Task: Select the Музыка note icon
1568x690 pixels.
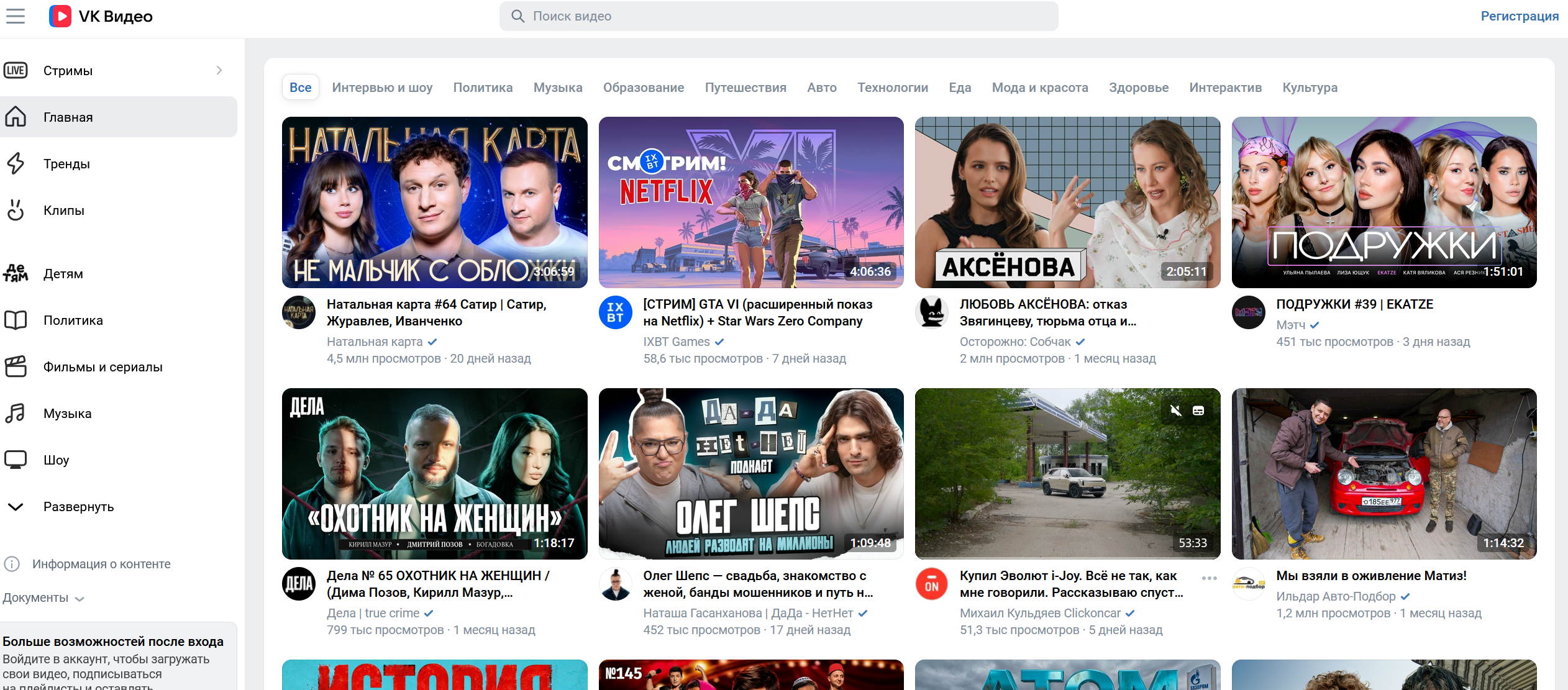Action: pos(16,413)
